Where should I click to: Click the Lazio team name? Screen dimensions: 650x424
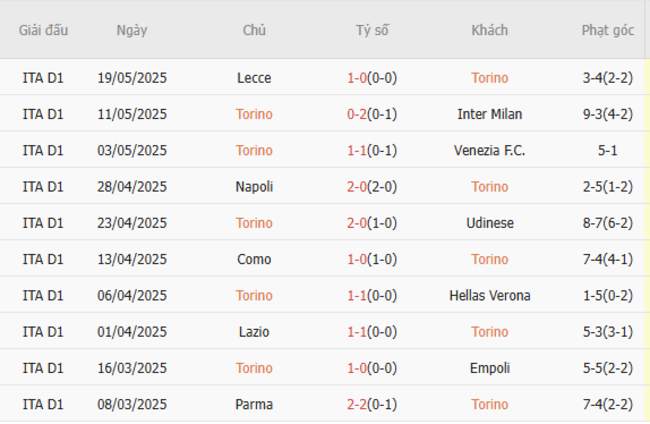(254, 331)
